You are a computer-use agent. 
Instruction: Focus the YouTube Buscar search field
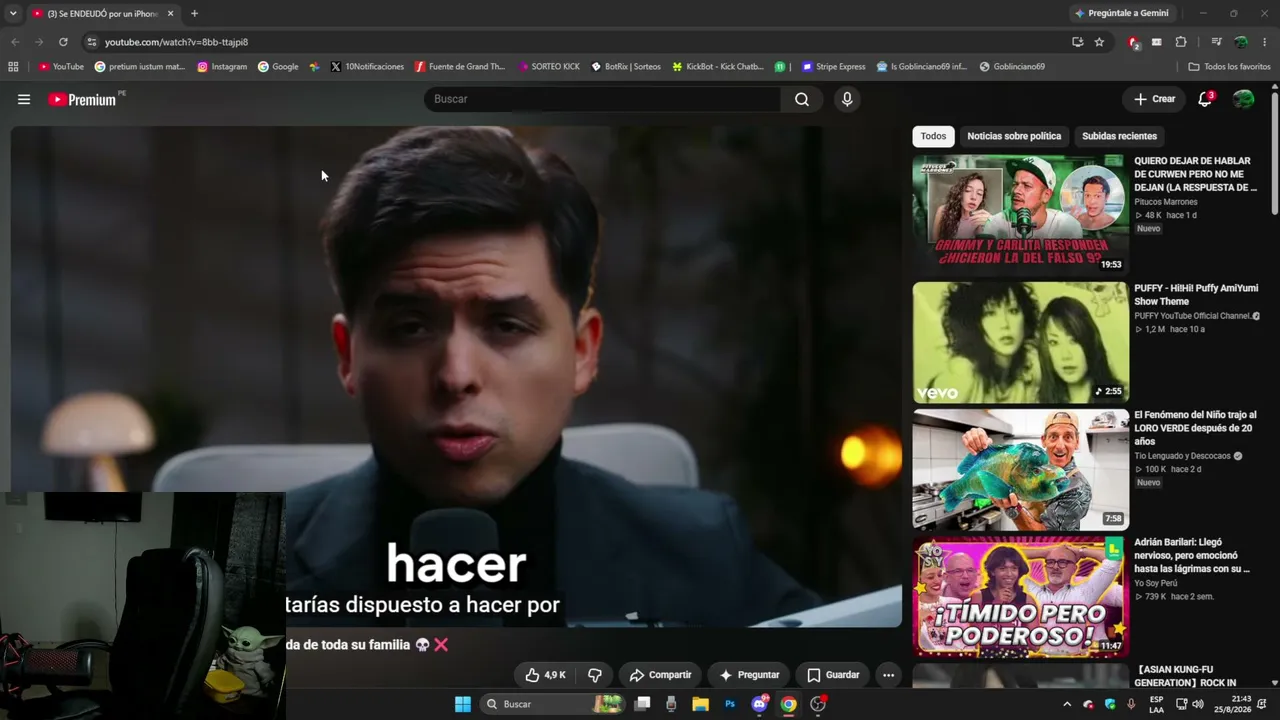click(x=603, y=99)
